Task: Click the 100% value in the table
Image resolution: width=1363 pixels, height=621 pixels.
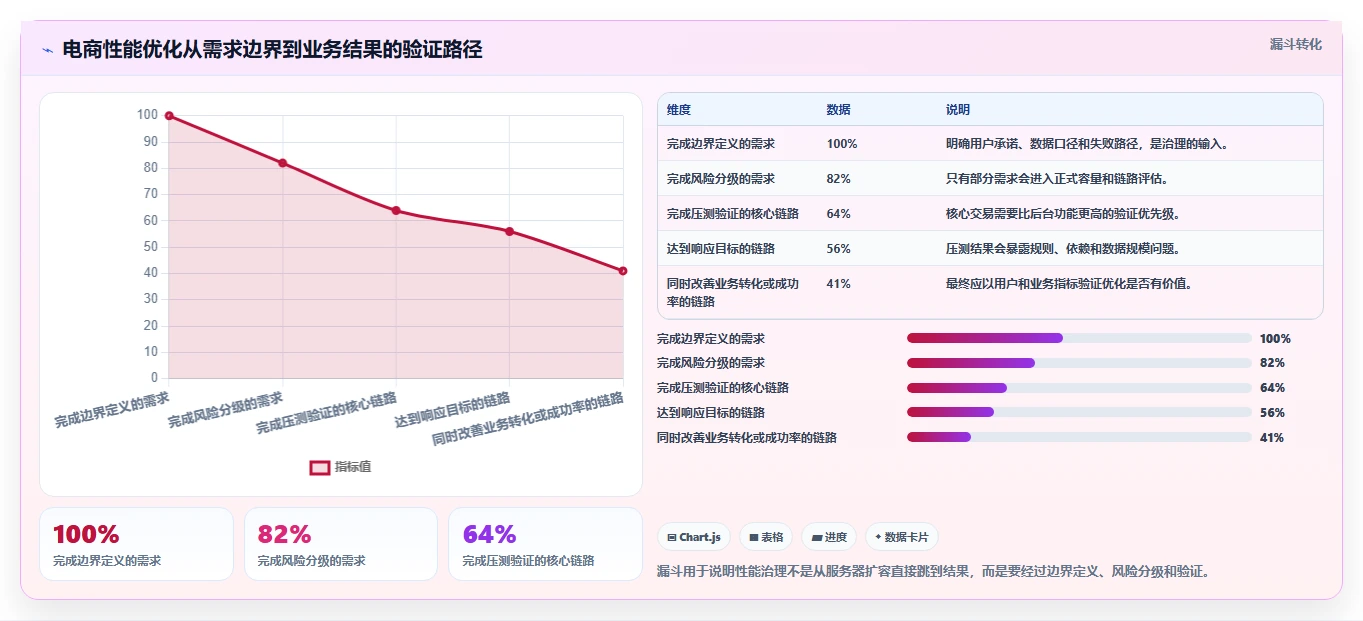Action: [842, 144]
